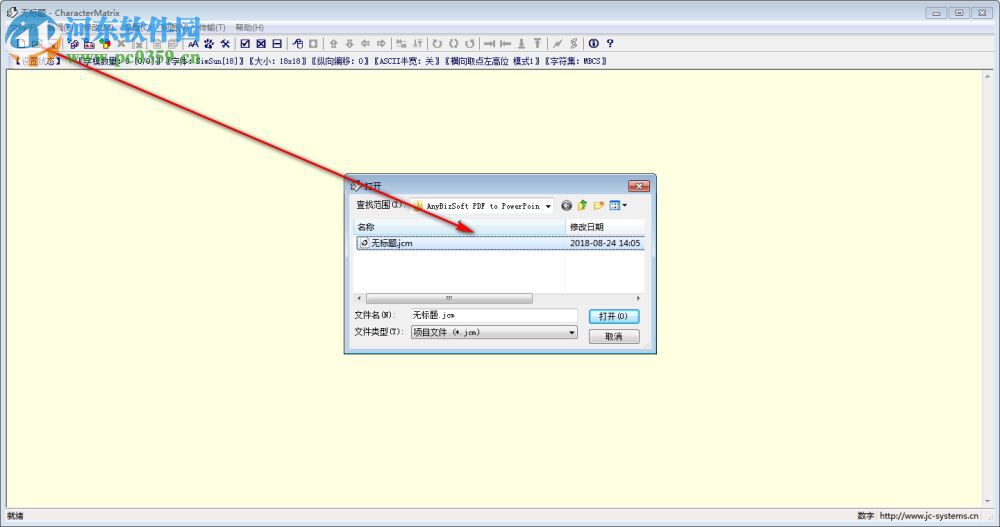Screen dimensions: 1000x527
Task: Click the grayed align-to-right-edge toolbar icon
Action: 489,43
